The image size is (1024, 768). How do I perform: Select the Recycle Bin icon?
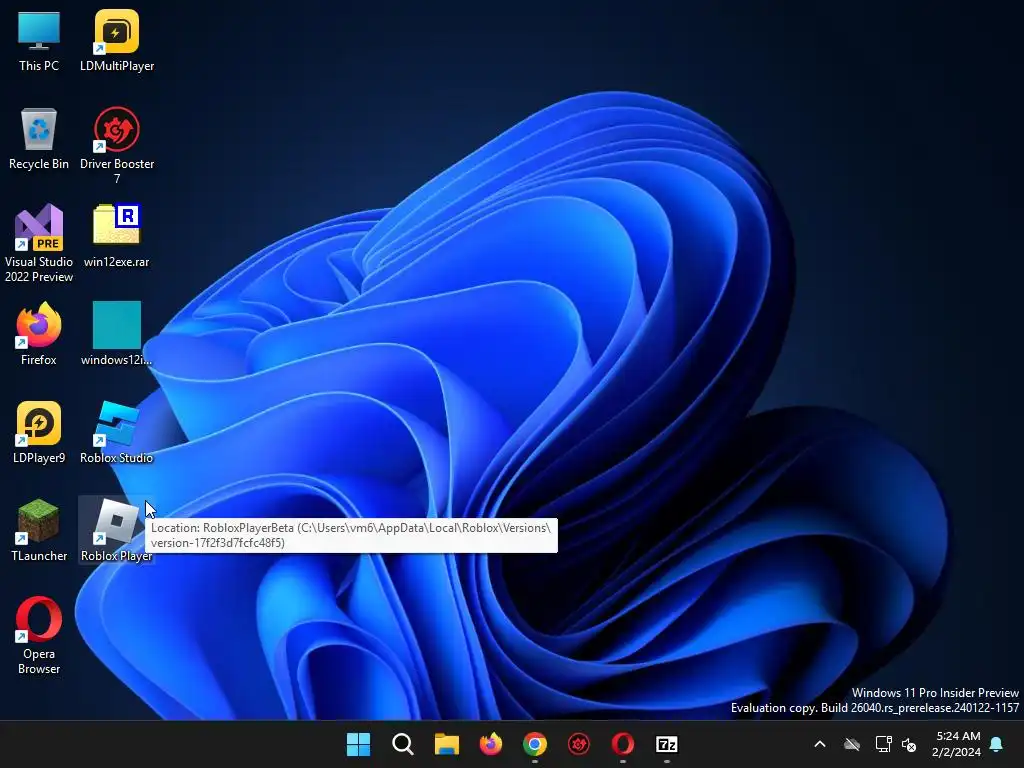(x=39, y=138)
